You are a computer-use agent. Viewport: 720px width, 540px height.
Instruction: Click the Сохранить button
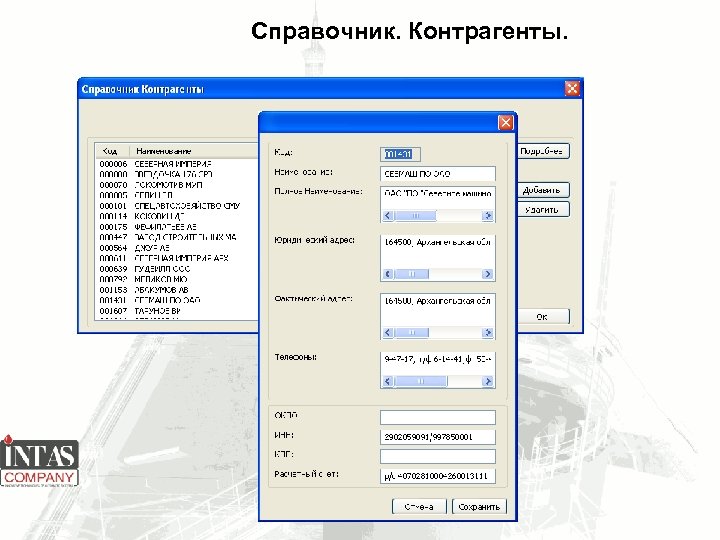[479, 506]
